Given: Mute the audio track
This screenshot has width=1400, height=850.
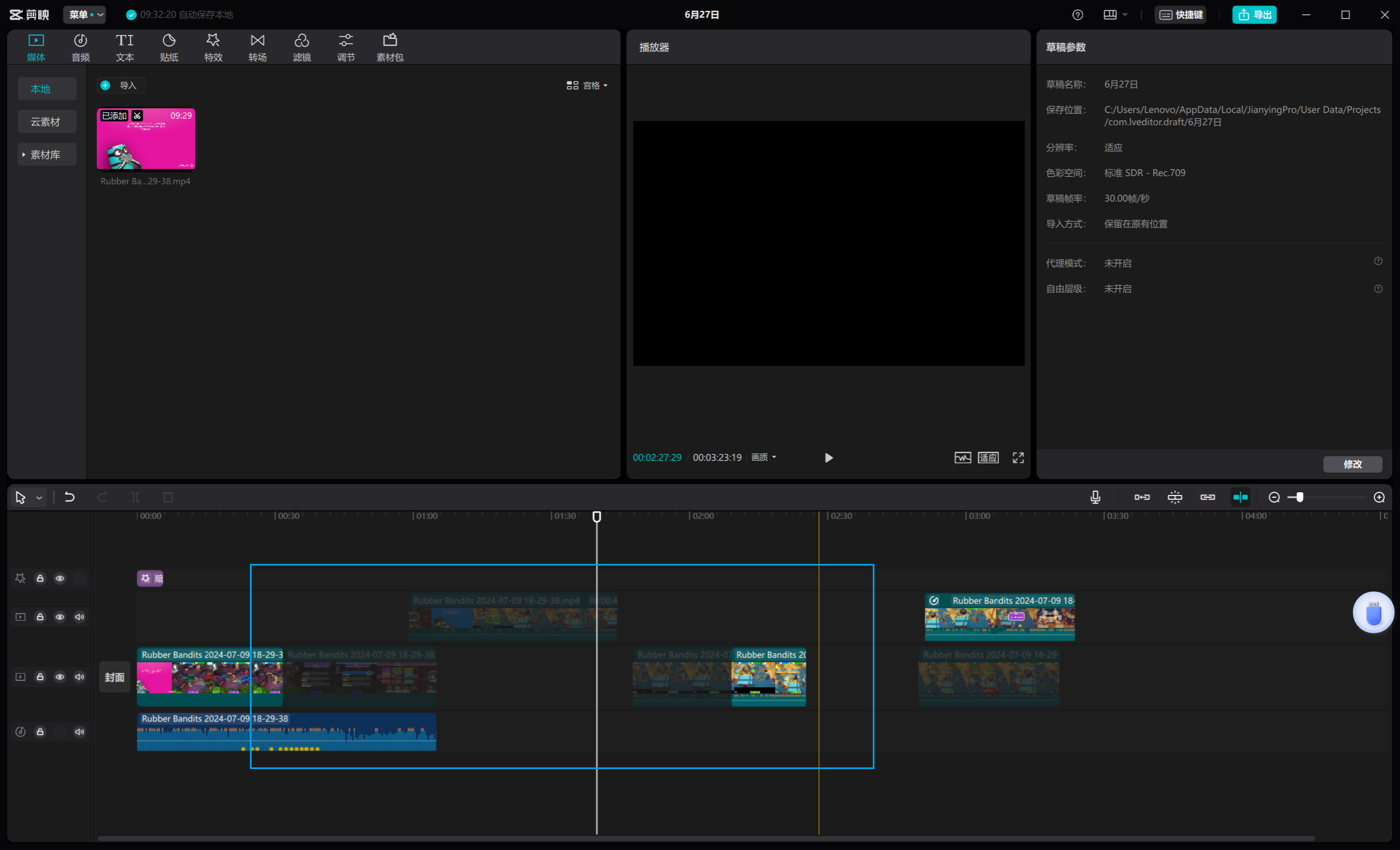Looking at the screenshot, I should pos(79,732).
